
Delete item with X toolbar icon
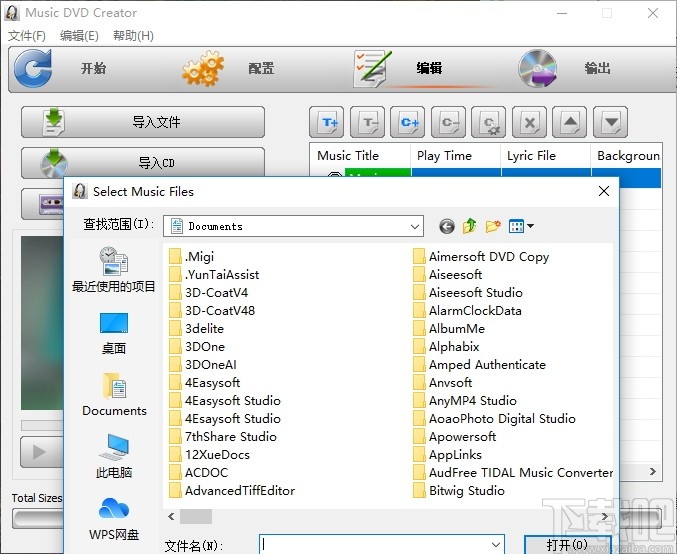click(x=529, y=122)
